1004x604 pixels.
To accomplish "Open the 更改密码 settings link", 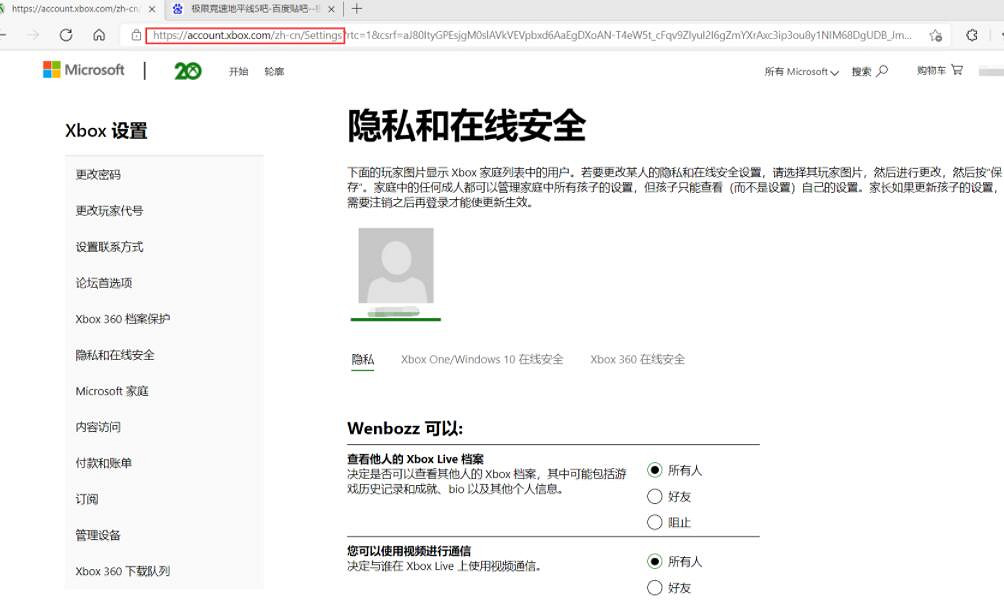I will (x=99, y=175).
